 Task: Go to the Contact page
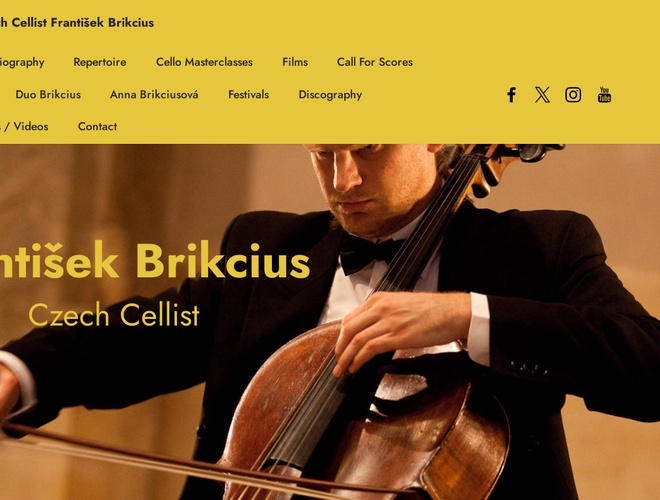(x=97, y=126)
